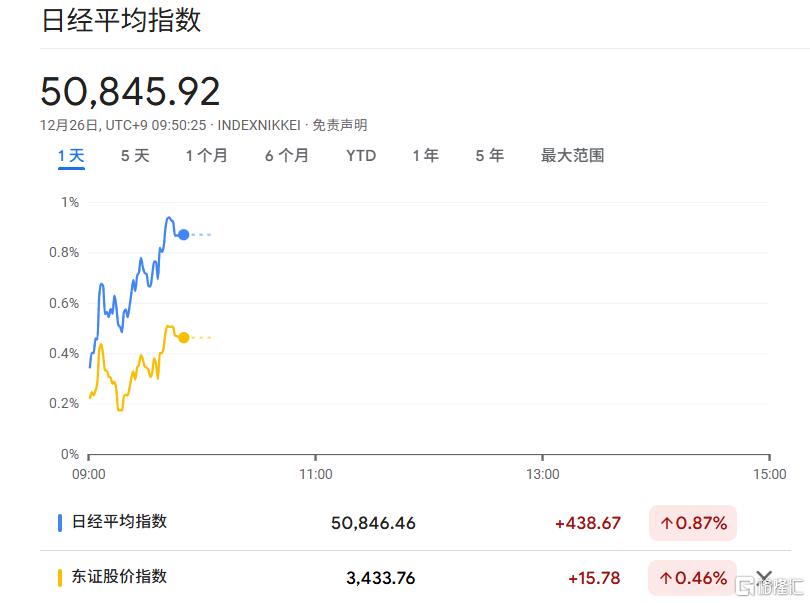
Task: Click the blue Nikkei data point marker
Action: (x=183, y=234)
